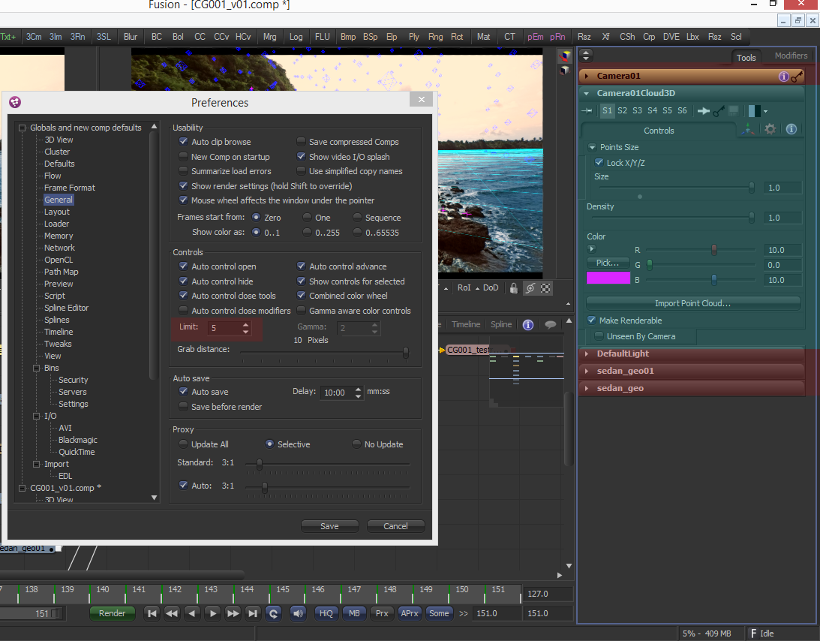Select the CC color corrector tool
The image size is (820, 641).
coord(200,37)
